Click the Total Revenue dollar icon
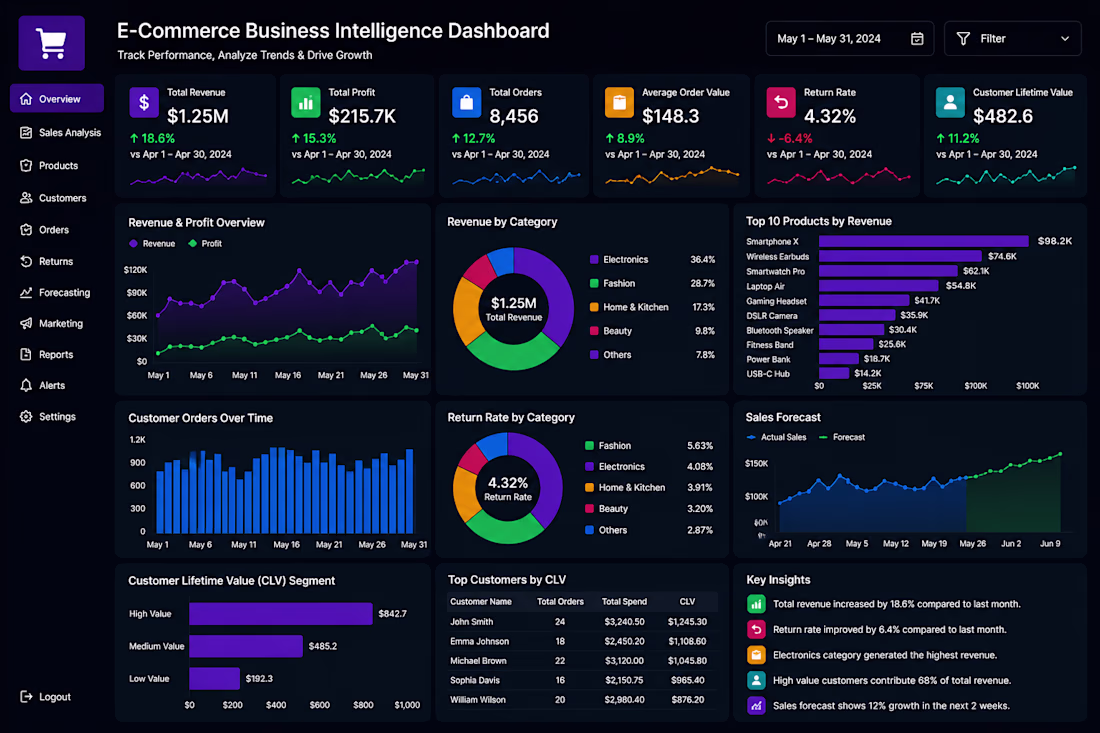Image resolution: width=1100 pixels, height=733 pixels. [144, 102]
